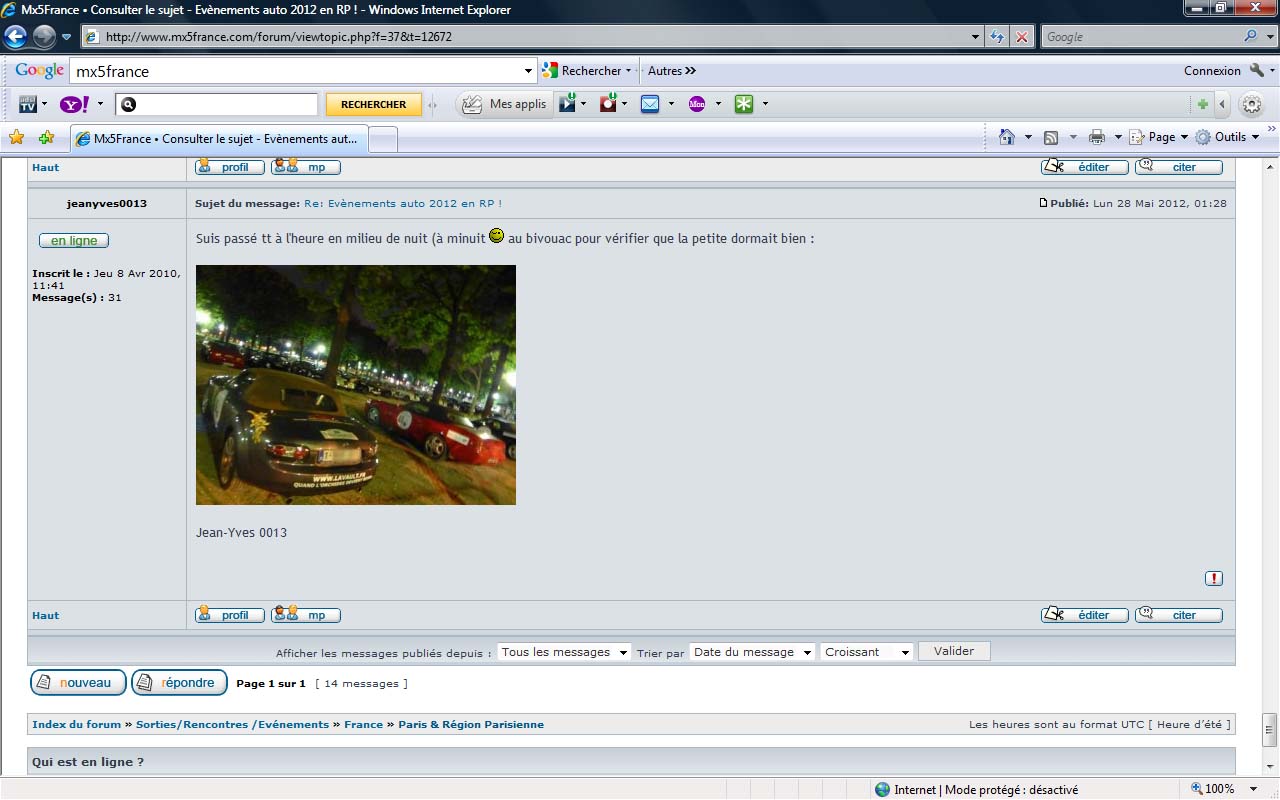Go back with the browser Back arrow
1280x800 pixels.
coord(15,37)
